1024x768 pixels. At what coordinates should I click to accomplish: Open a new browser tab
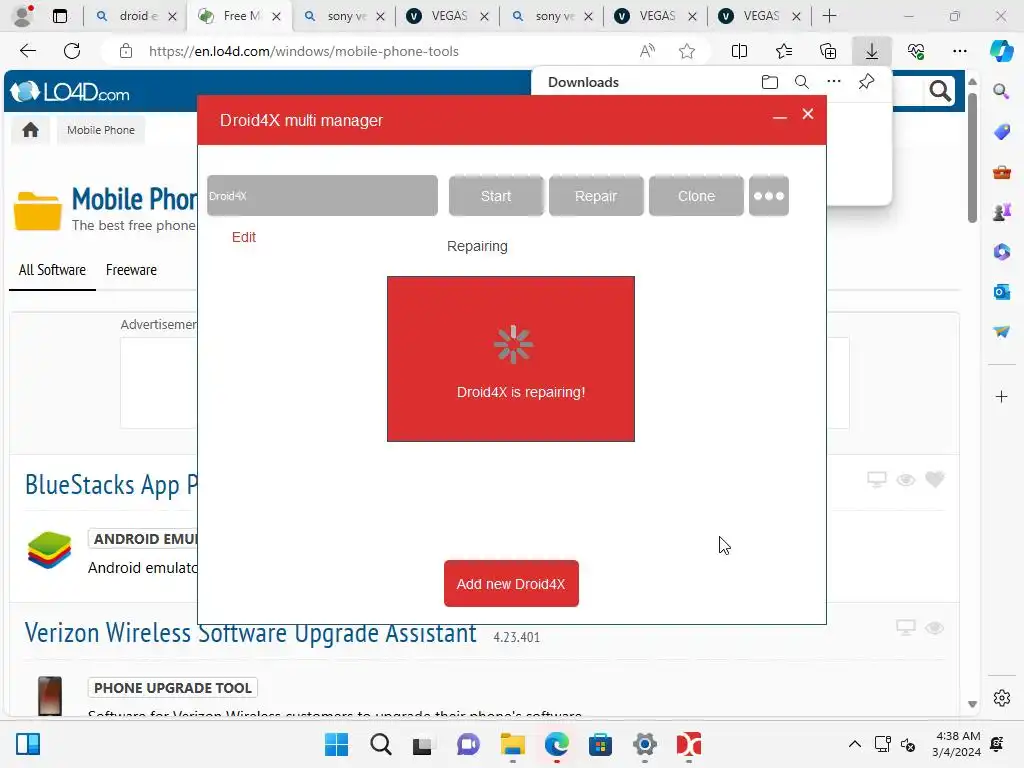(829, 16)
